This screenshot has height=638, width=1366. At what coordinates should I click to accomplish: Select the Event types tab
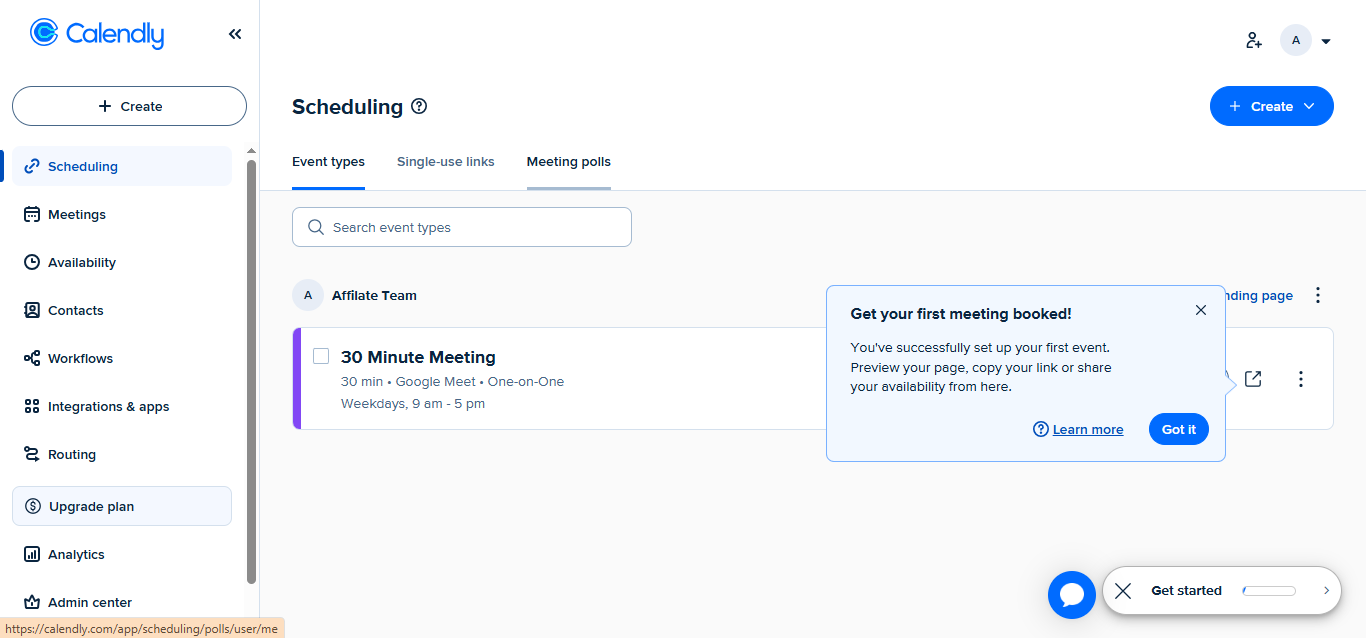[x=328, y=162]
